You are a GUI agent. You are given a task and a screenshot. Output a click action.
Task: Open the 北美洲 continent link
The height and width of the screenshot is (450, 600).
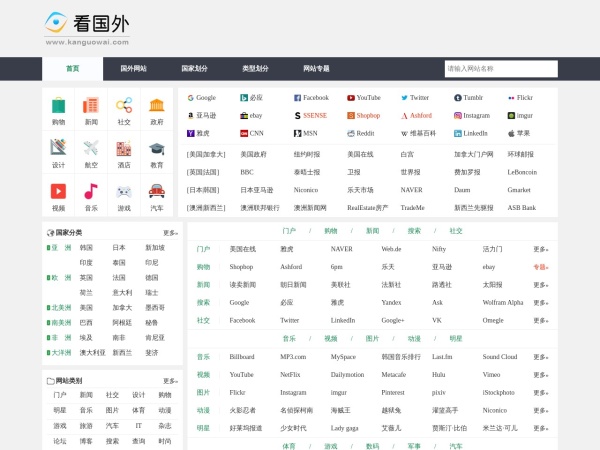[61, 308]
